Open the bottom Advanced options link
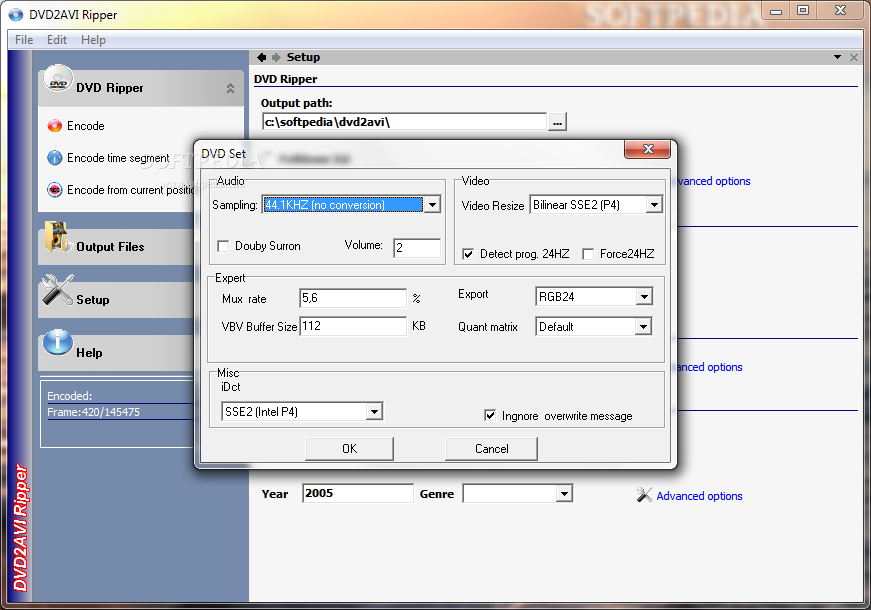This screenshot has width=871, height=610. point(699,496)
